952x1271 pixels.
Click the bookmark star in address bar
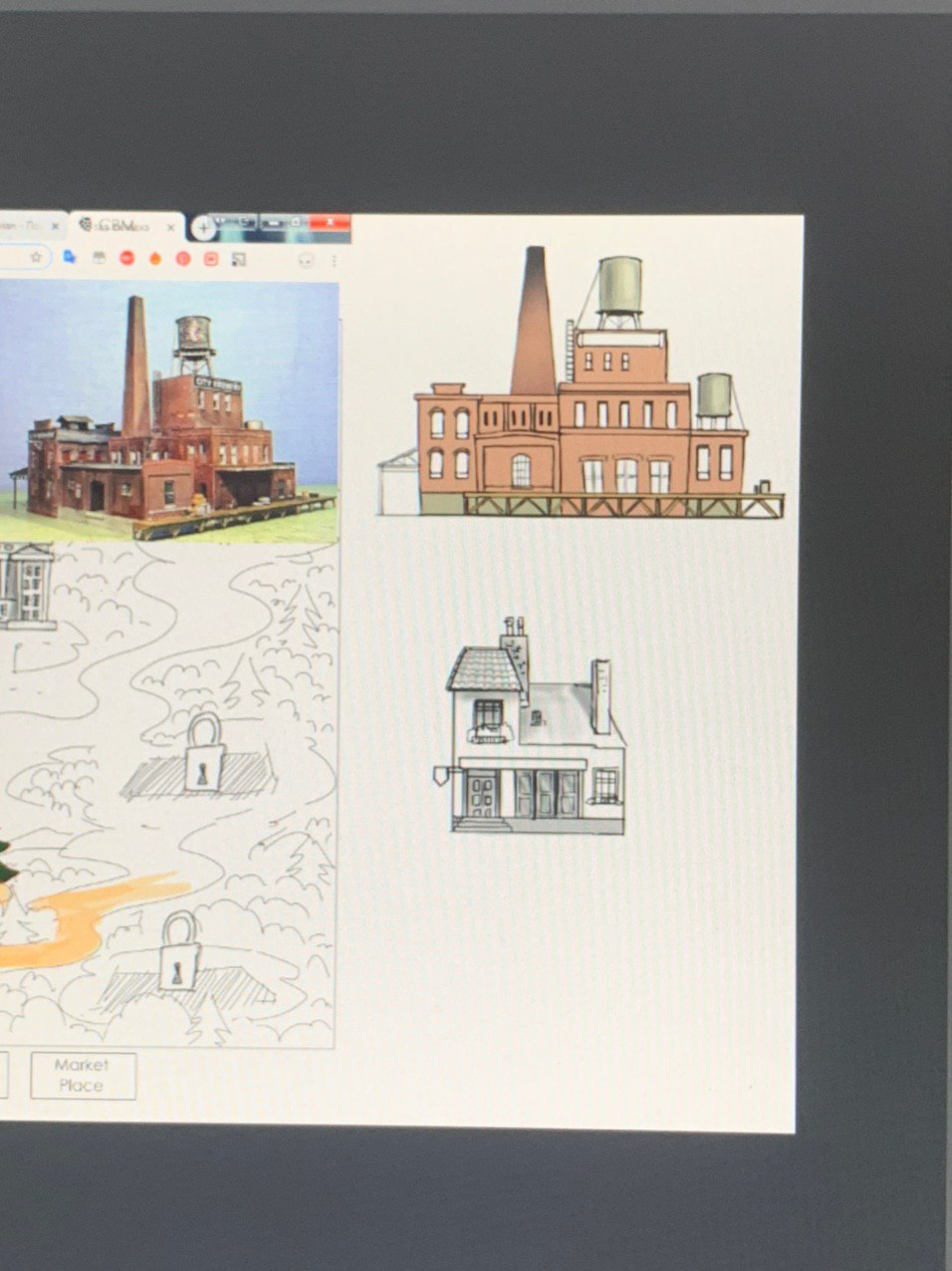(x=36, y=258)
